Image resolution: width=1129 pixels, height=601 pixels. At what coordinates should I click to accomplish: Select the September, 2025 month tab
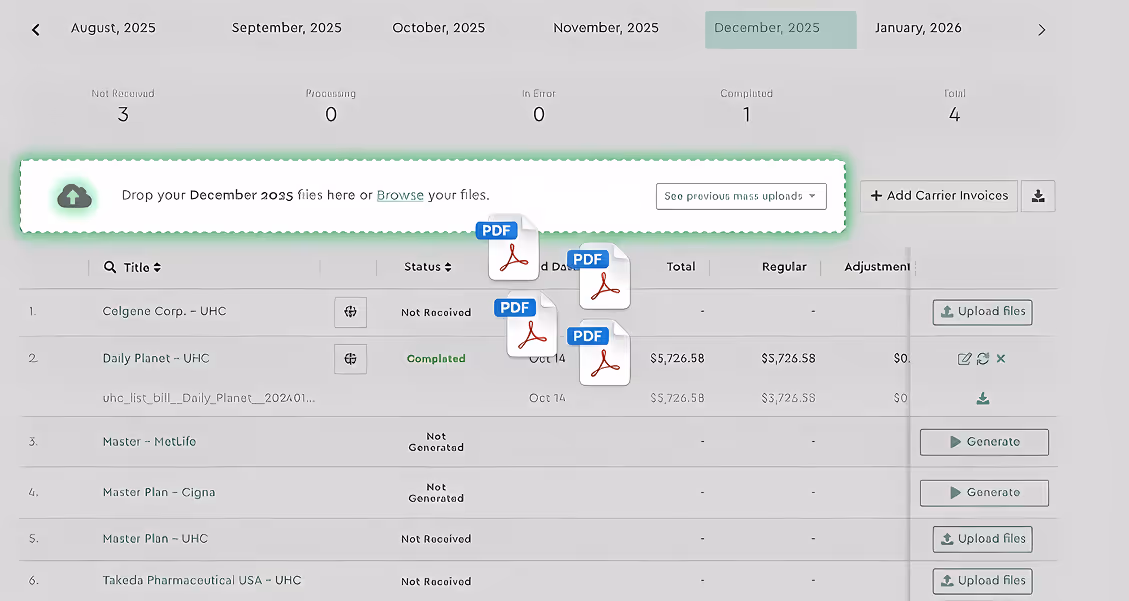tap(287, 28)
